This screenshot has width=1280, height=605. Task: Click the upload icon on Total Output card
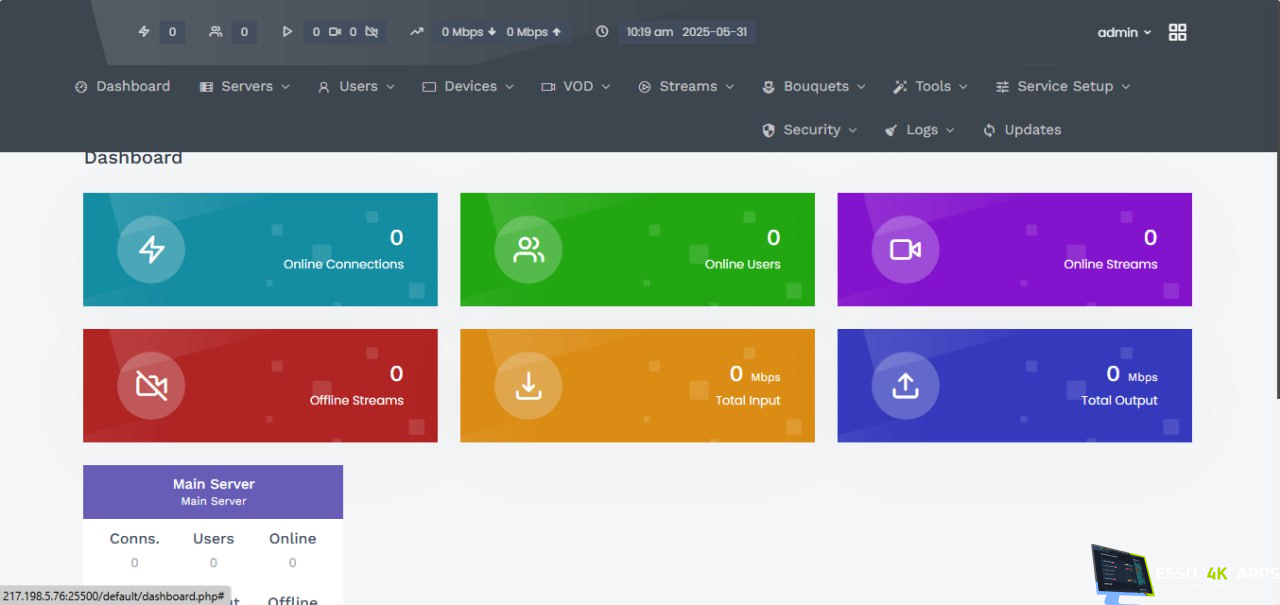tap(905, 385)
